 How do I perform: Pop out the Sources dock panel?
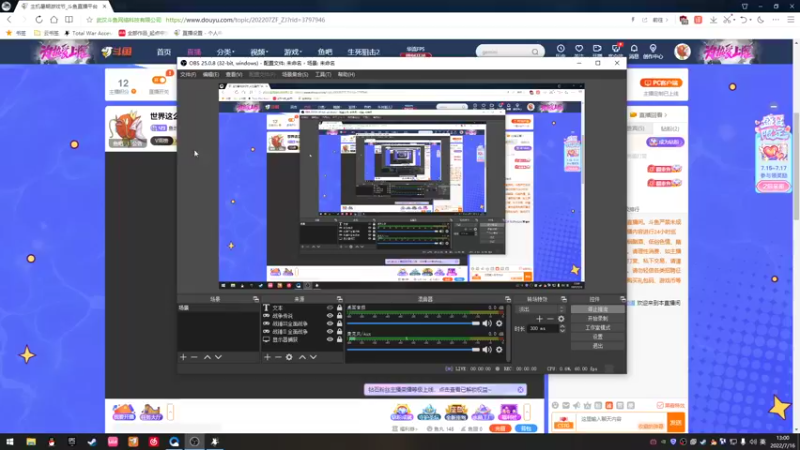(x=339, y=299)
